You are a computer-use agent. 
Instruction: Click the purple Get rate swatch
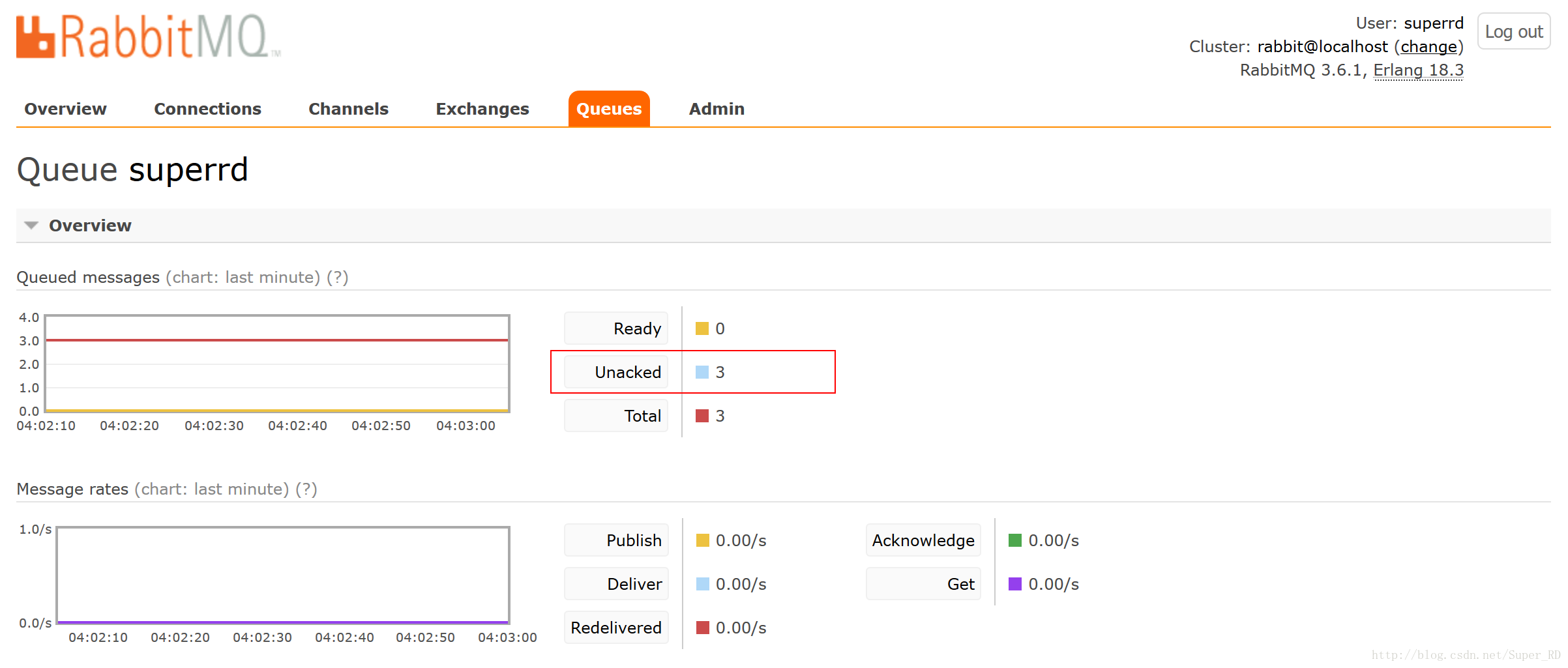(1014, 584)
